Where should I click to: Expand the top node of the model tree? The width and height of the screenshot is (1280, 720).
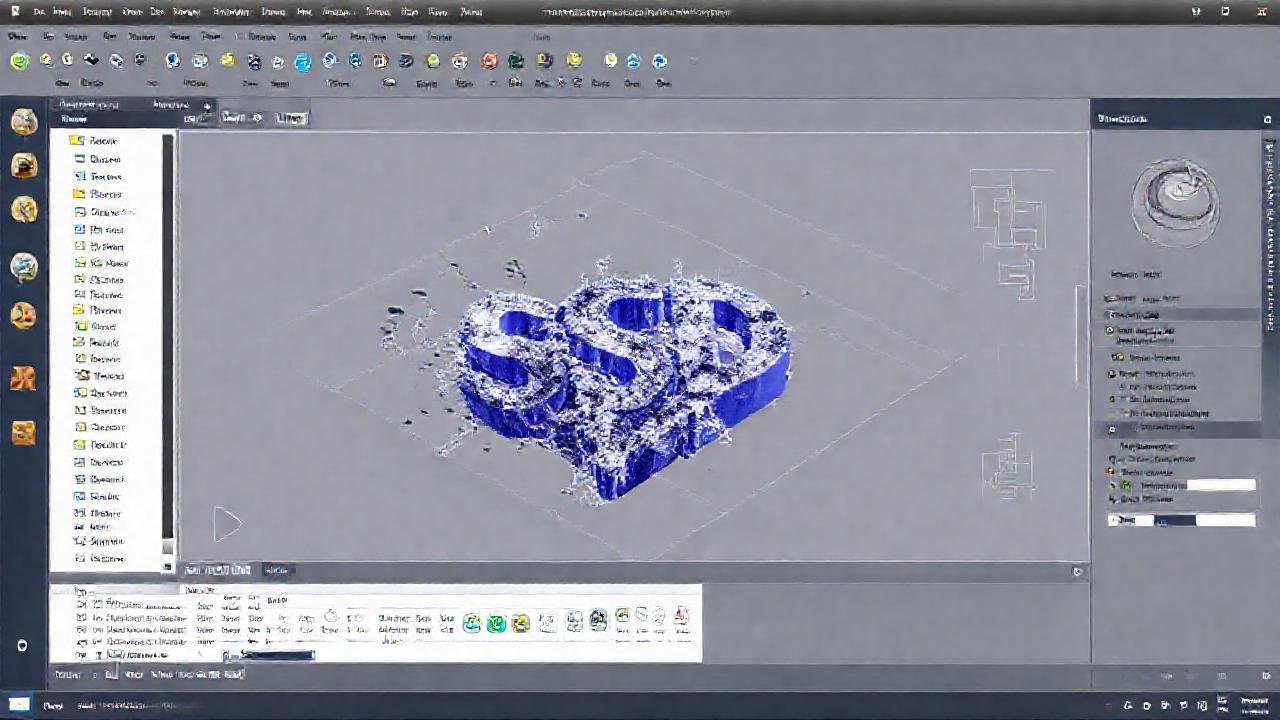click(x=68, y=141)
